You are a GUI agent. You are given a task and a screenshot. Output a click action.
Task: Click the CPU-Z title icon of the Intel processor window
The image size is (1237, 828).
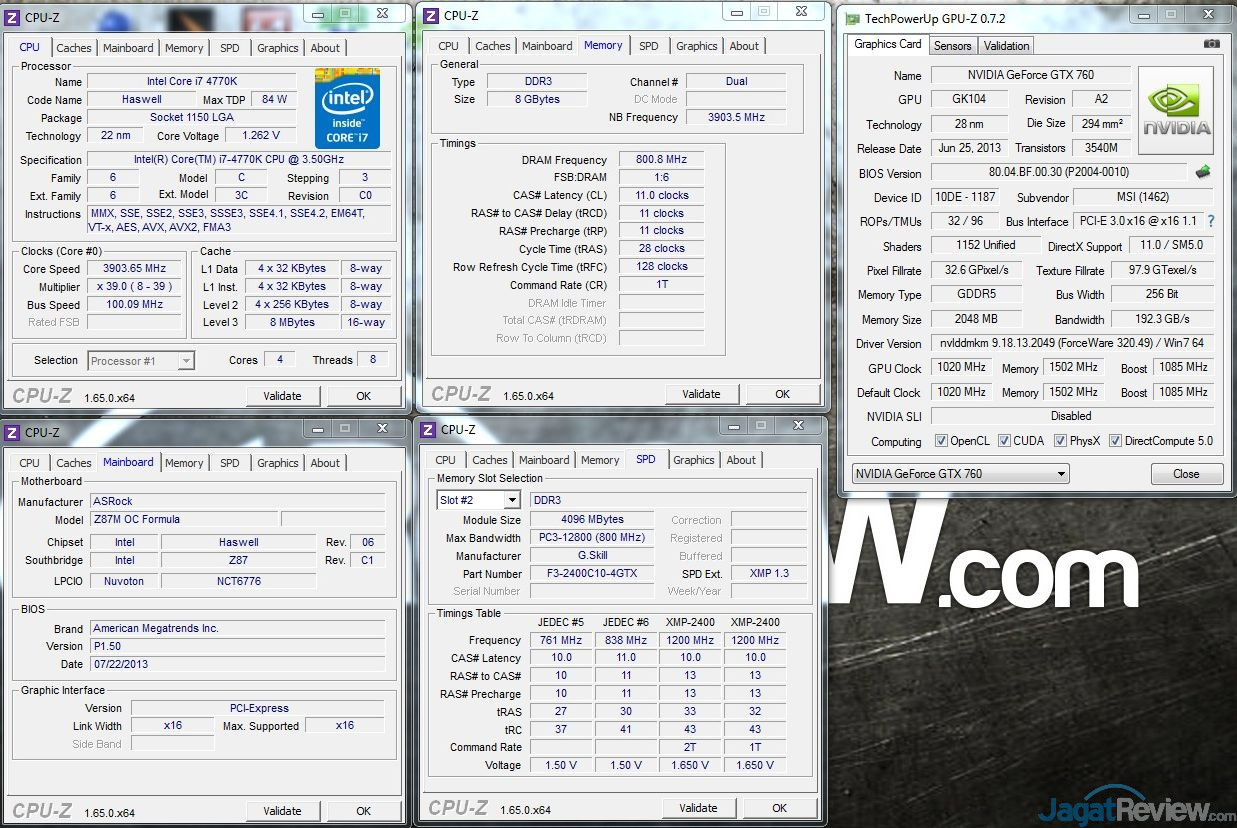pyautogui.click(x=12, y=17)
